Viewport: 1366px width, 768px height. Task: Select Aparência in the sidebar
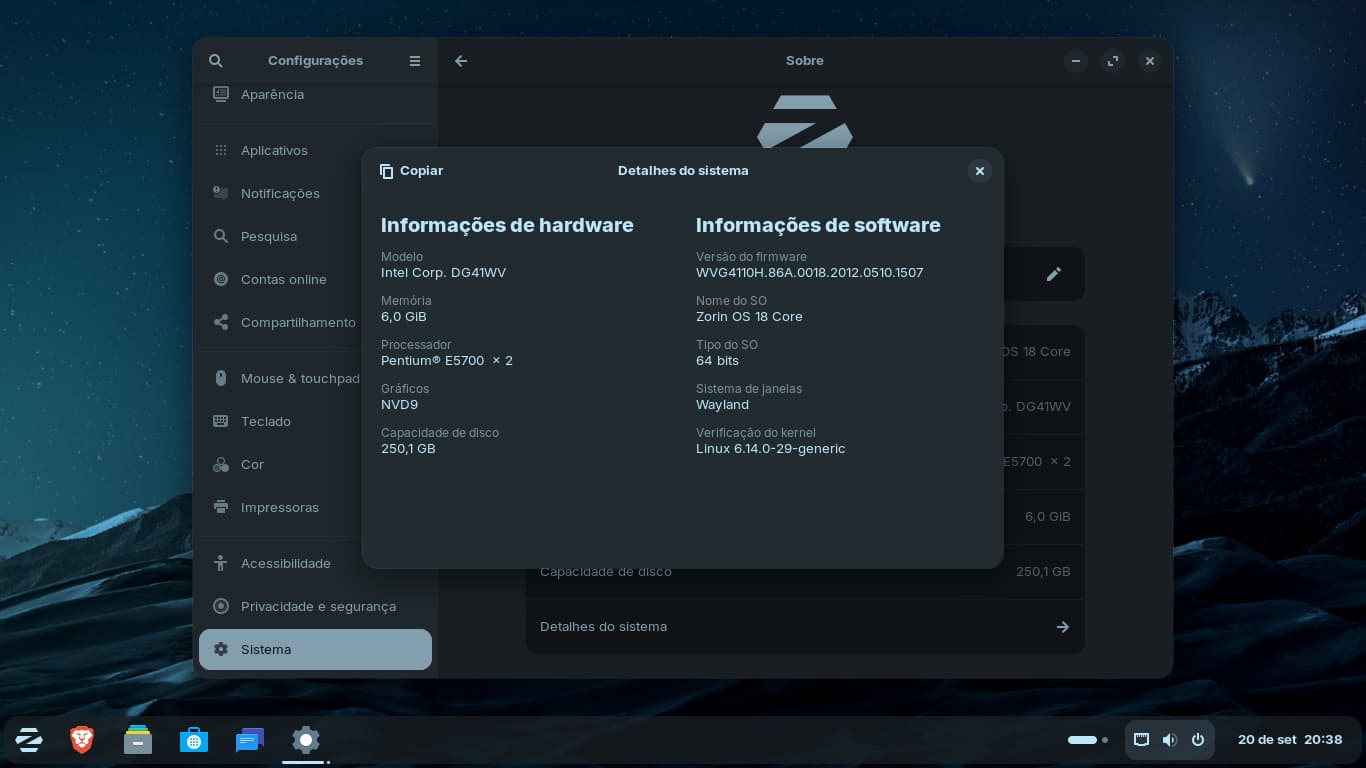272,95
